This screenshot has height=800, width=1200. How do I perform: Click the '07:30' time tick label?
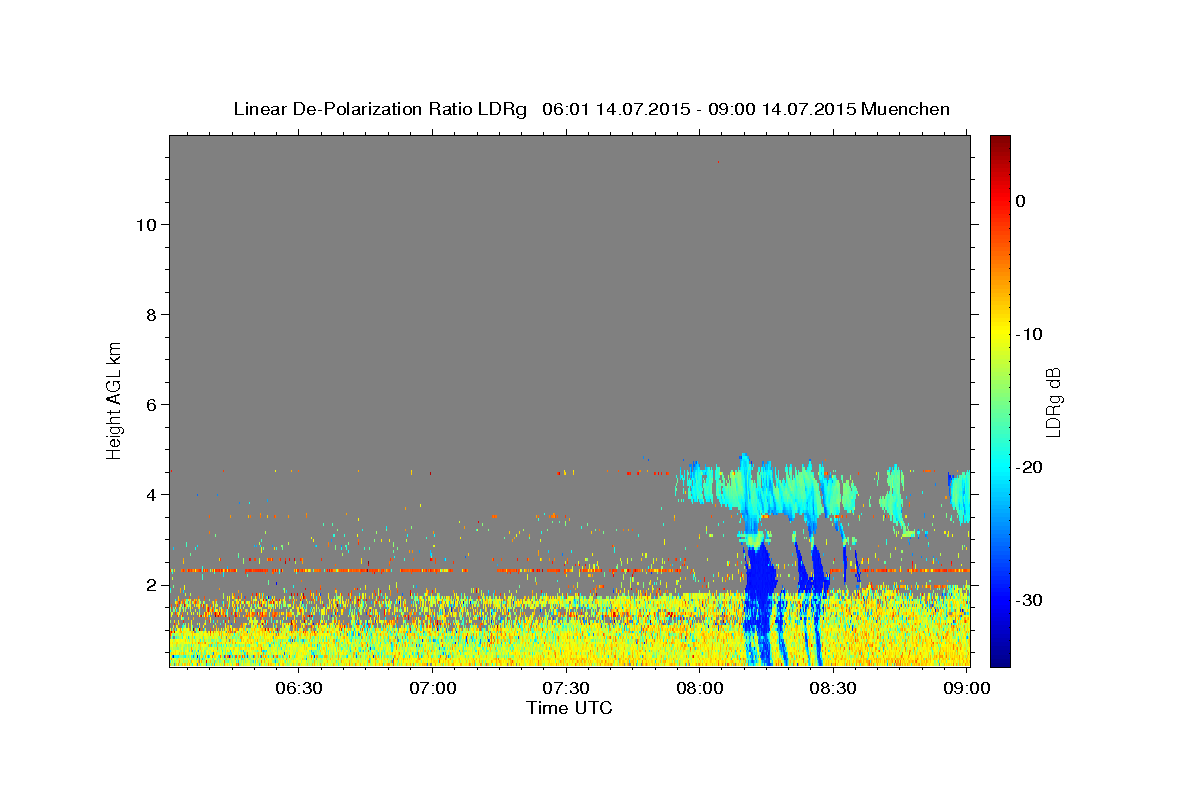pos(566,688)
